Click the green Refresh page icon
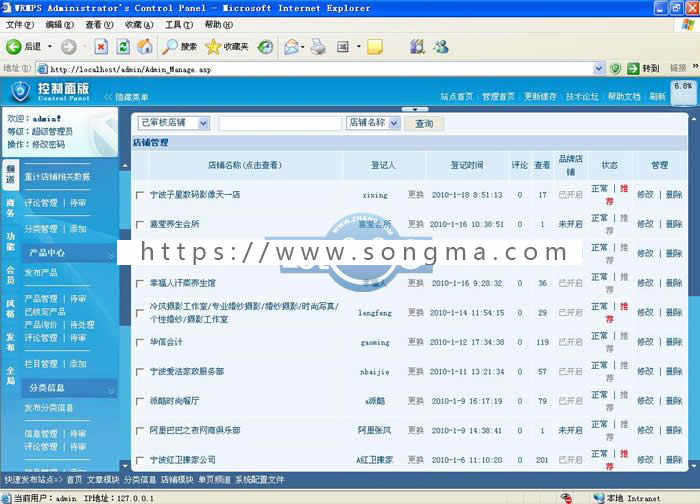Viewport: 700px width, 504px height. pos(123,46)
